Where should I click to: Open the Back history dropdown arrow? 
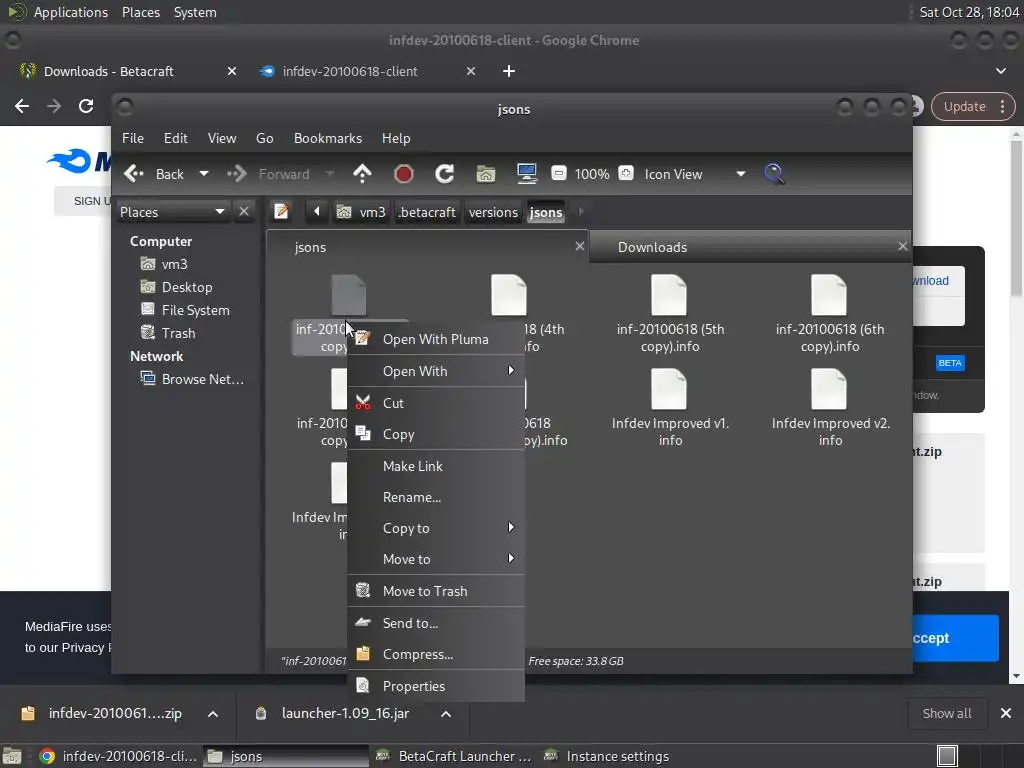click(x=204, y=174)
